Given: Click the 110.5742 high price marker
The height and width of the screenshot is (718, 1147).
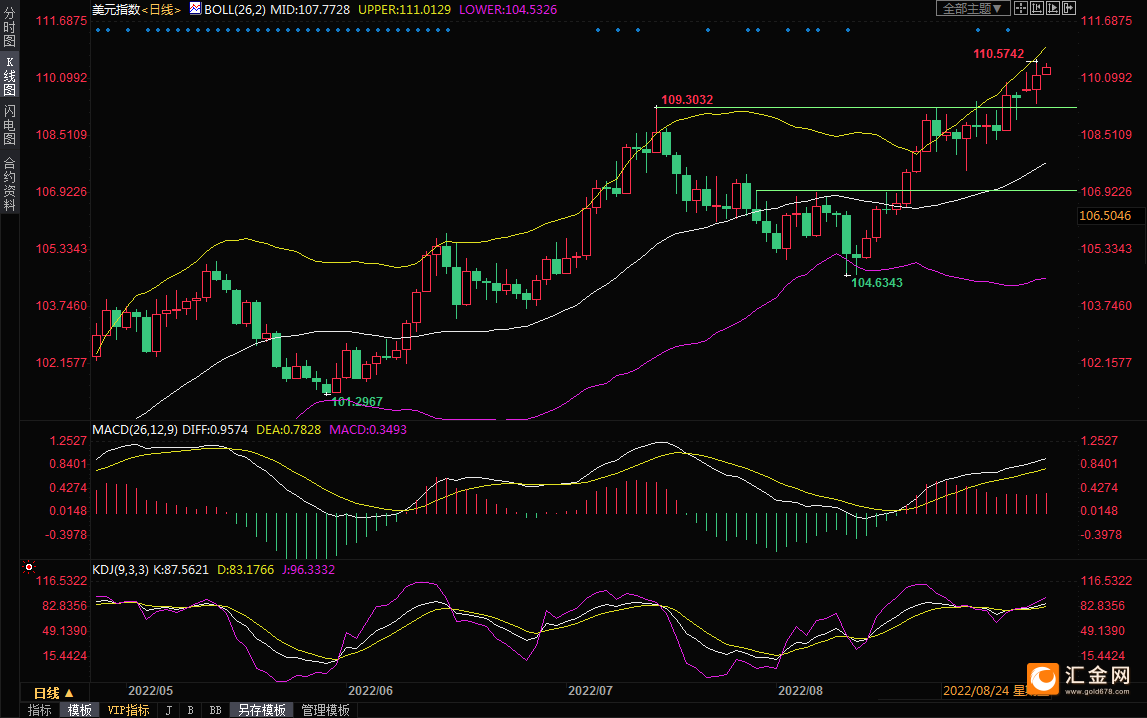Looking at the screenshot, I should coord(999,52).
